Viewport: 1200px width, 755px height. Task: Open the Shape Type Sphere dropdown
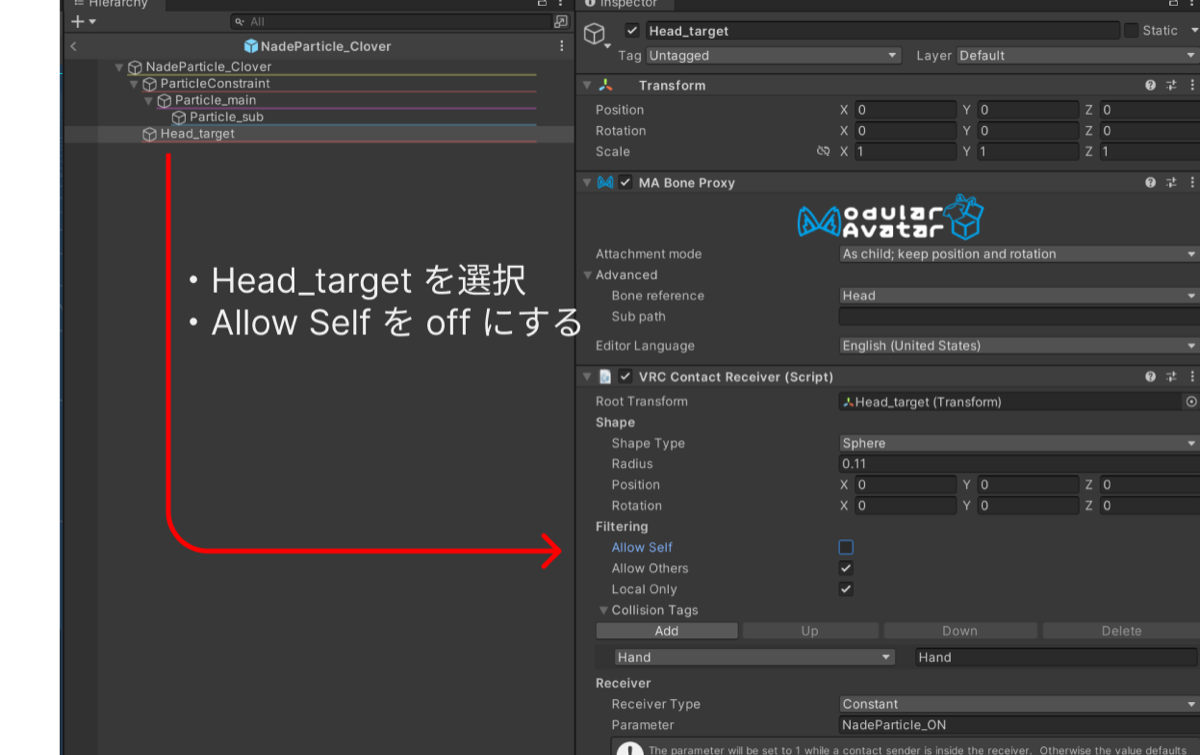(x=1019, y=443)
